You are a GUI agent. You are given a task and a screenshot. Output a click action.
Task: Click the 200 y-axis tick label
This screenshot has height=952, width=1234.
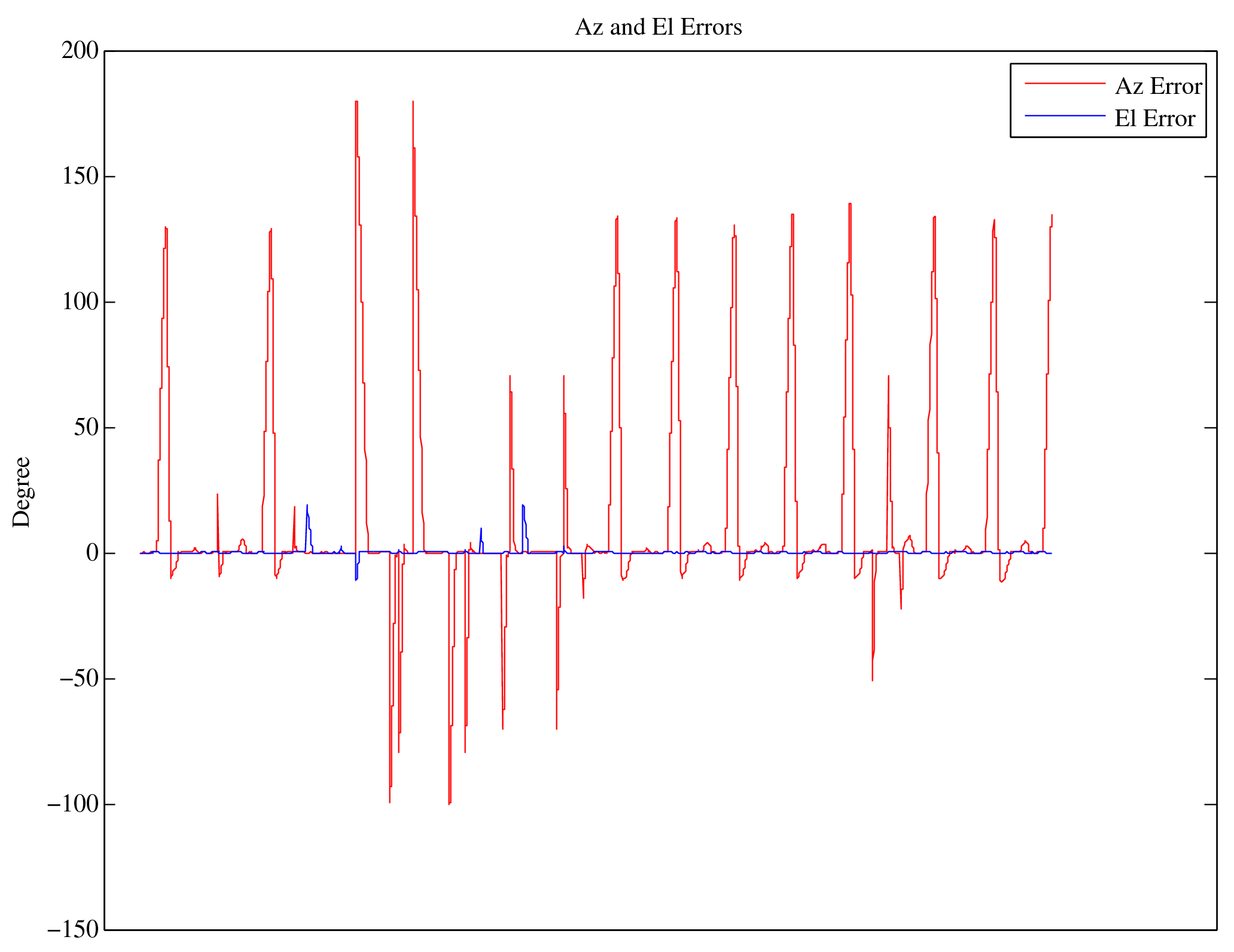(80, 51)
